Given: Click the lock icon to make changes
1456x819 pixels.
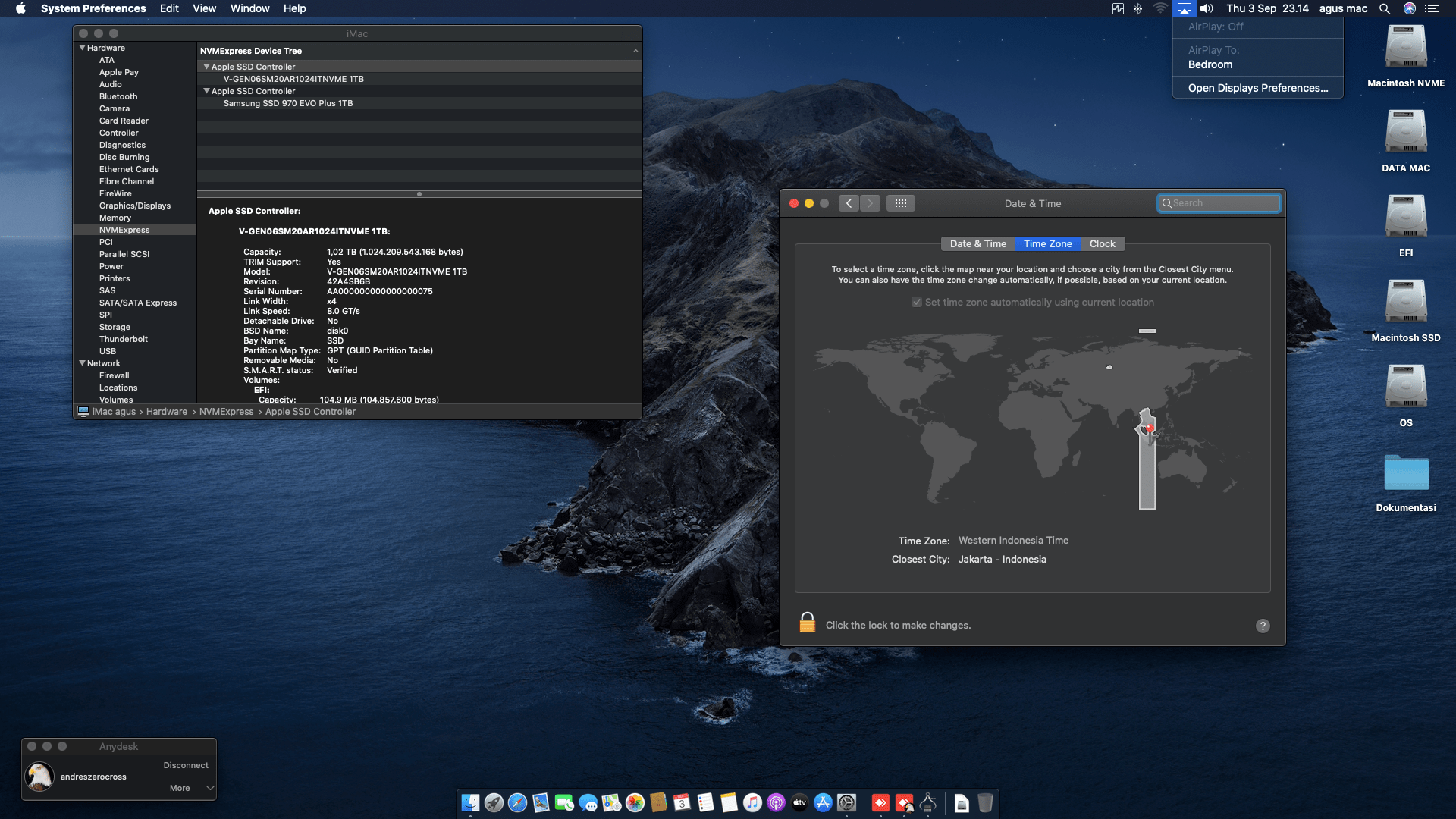Looking at the screenshot, I should [x=807, y=623].
